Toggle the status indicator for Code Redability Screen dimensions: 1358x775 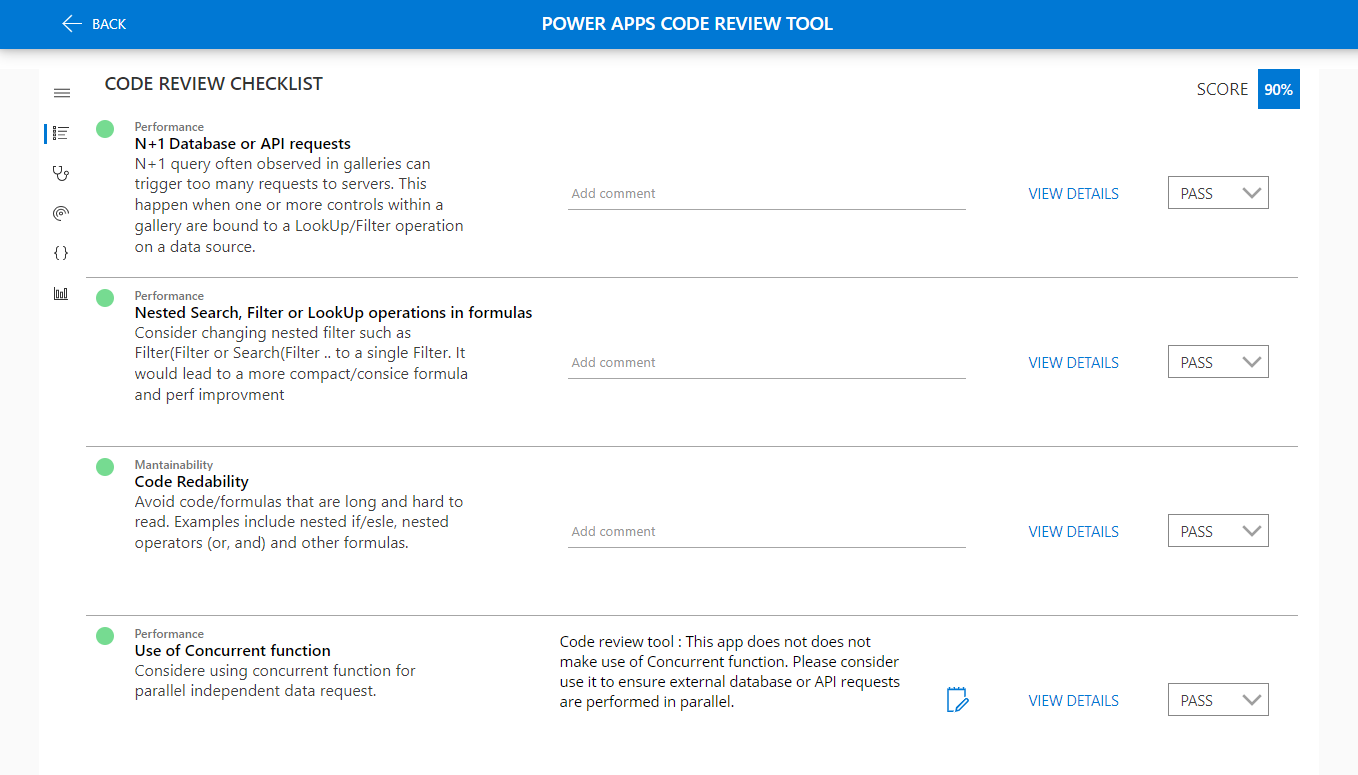(105, 466)
